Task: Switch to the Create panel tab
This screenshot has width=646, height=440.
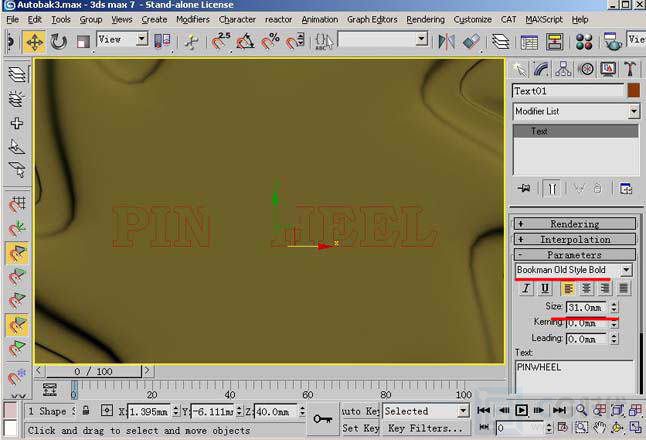Action: [520, 69]
